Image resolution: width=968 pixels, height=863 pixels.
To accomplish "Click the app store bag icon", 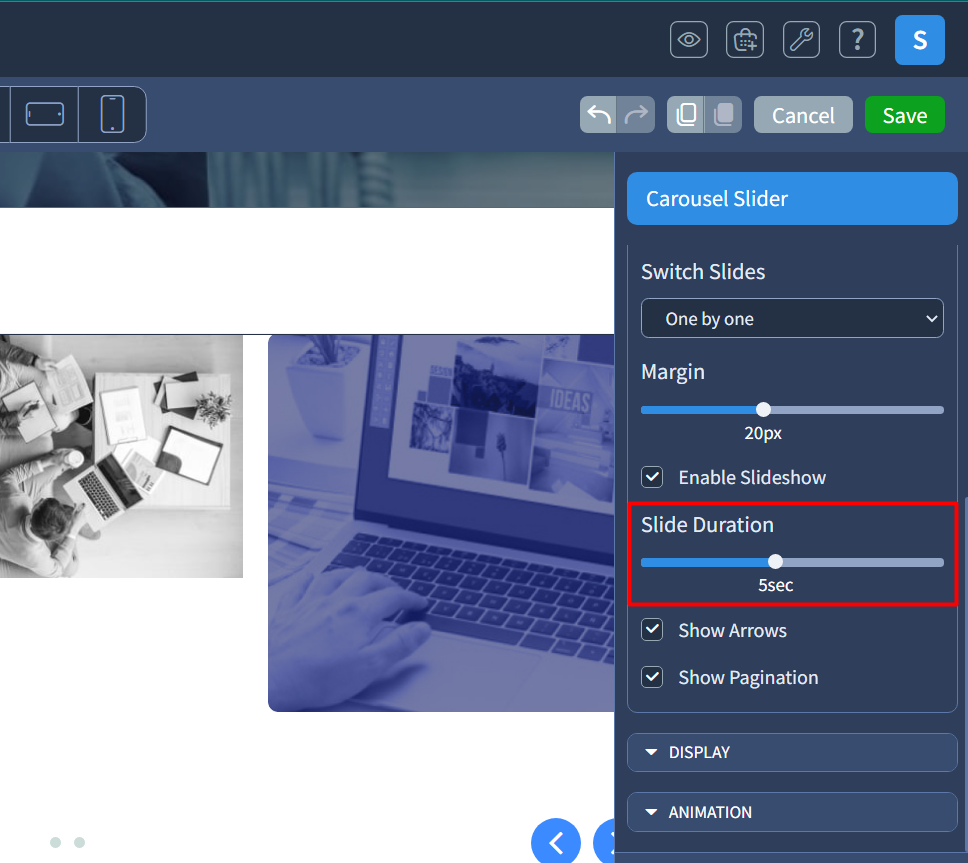I will 744,40.
